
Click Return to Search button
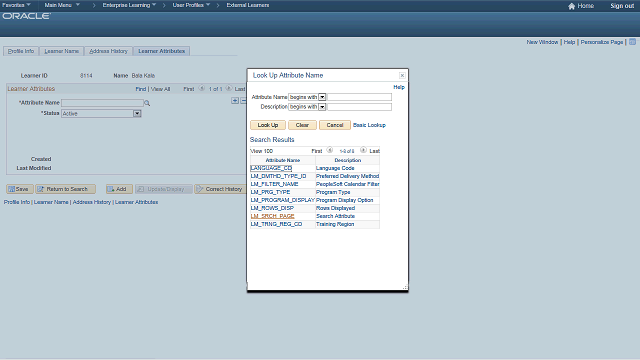(65, 189)
